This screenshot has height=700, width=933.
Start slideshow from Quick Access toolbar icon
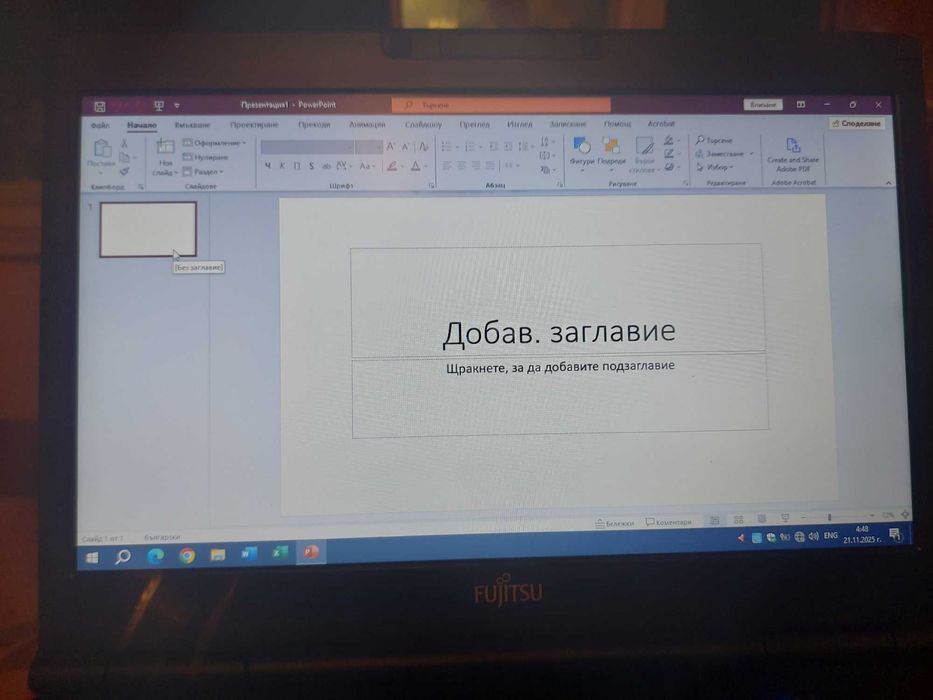point(159,106)
